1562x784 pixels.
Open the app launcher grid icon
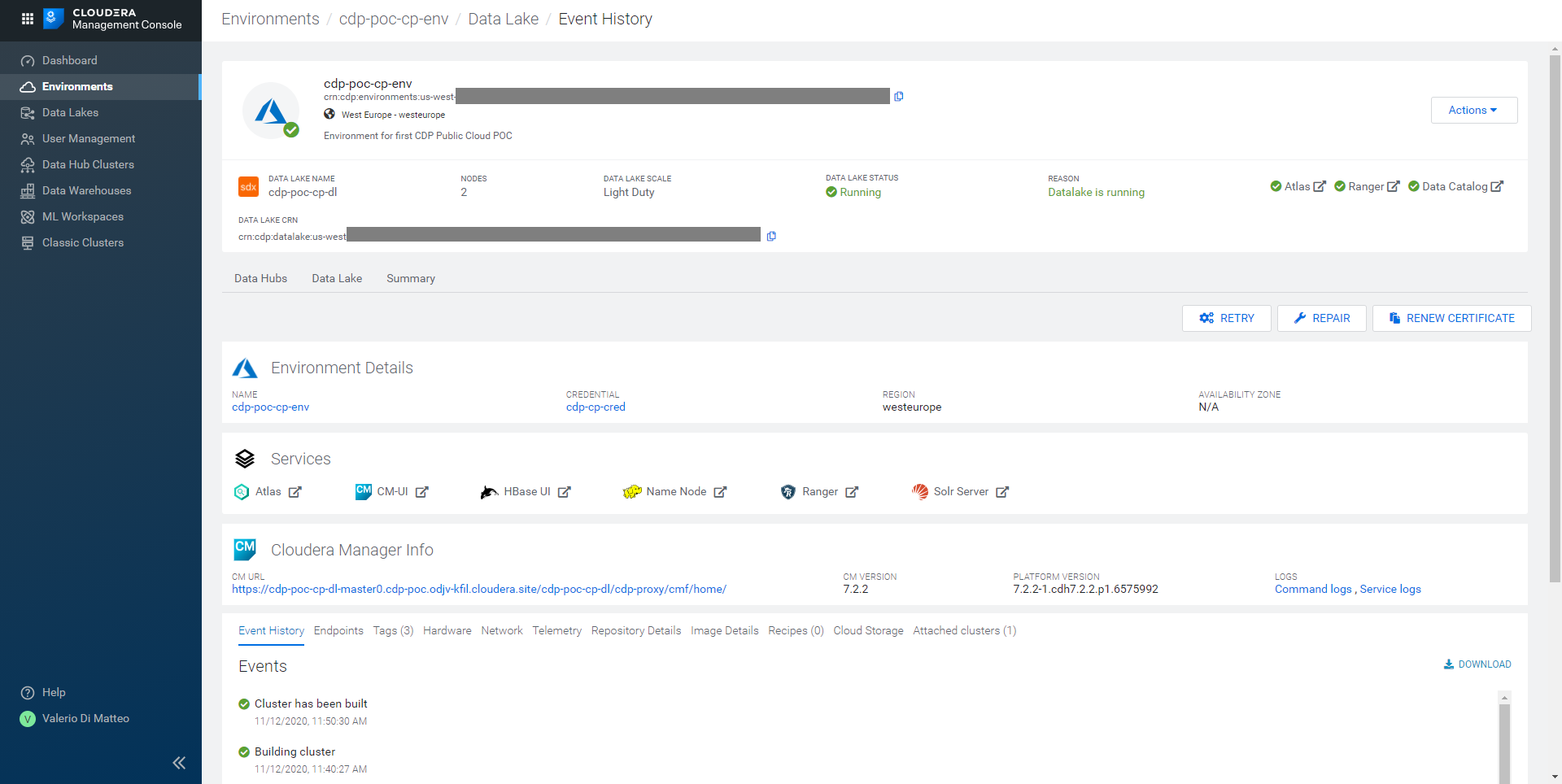[27, 19]
